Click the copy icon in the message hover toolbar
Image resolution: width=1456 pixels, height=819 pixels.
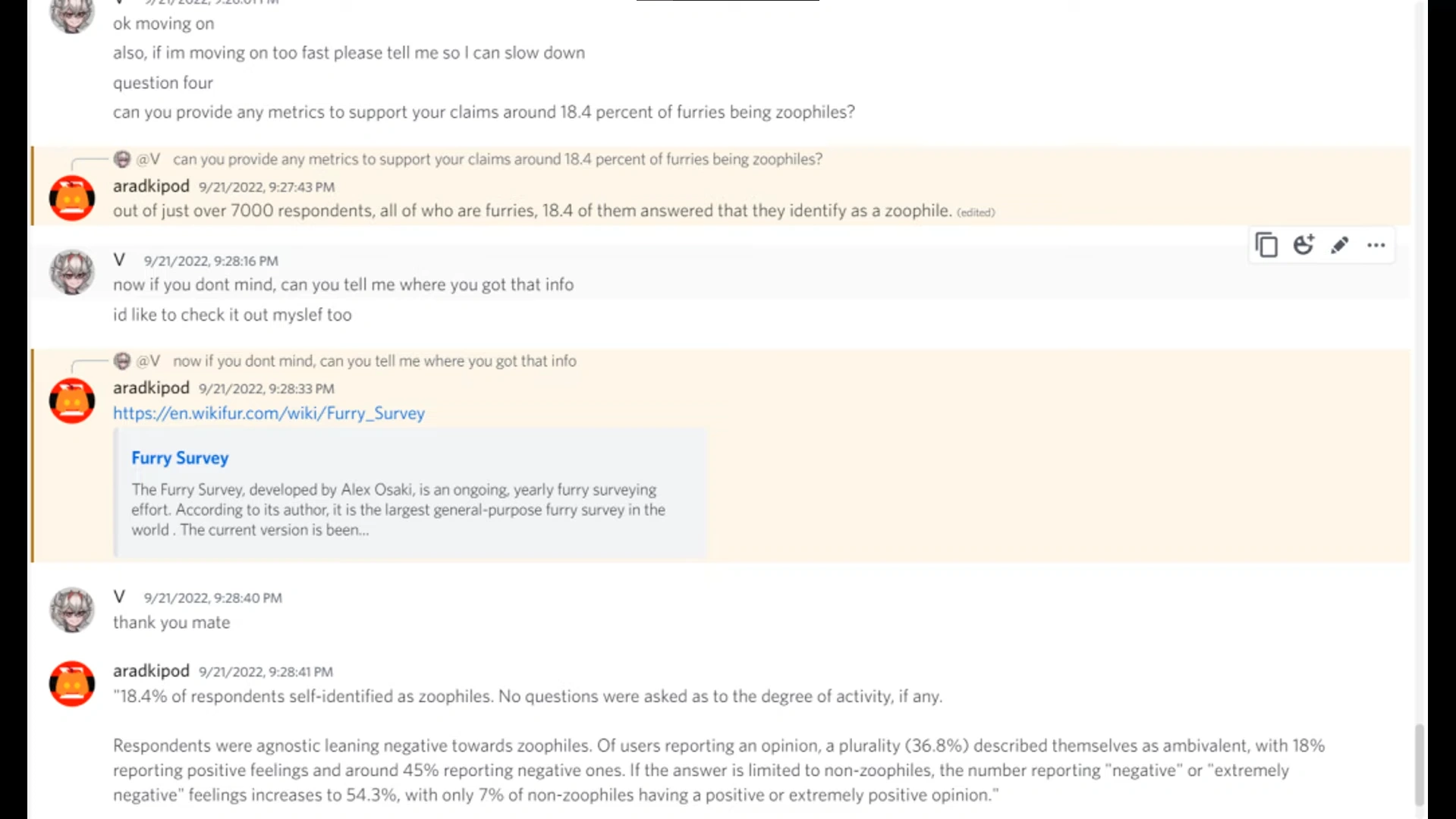point(1266,245)
